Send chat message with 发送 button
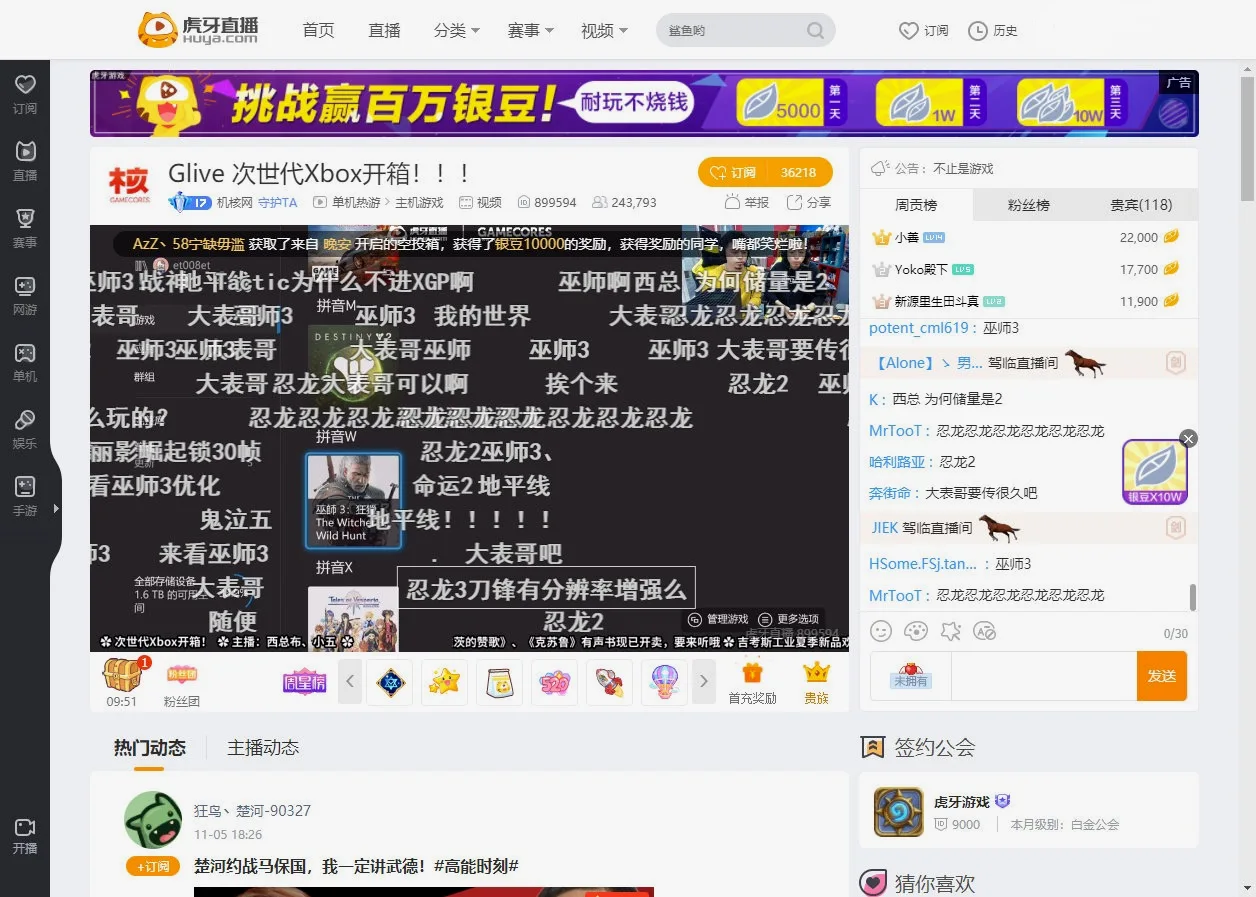The image size is (1256, 897). coord(1162,676)
